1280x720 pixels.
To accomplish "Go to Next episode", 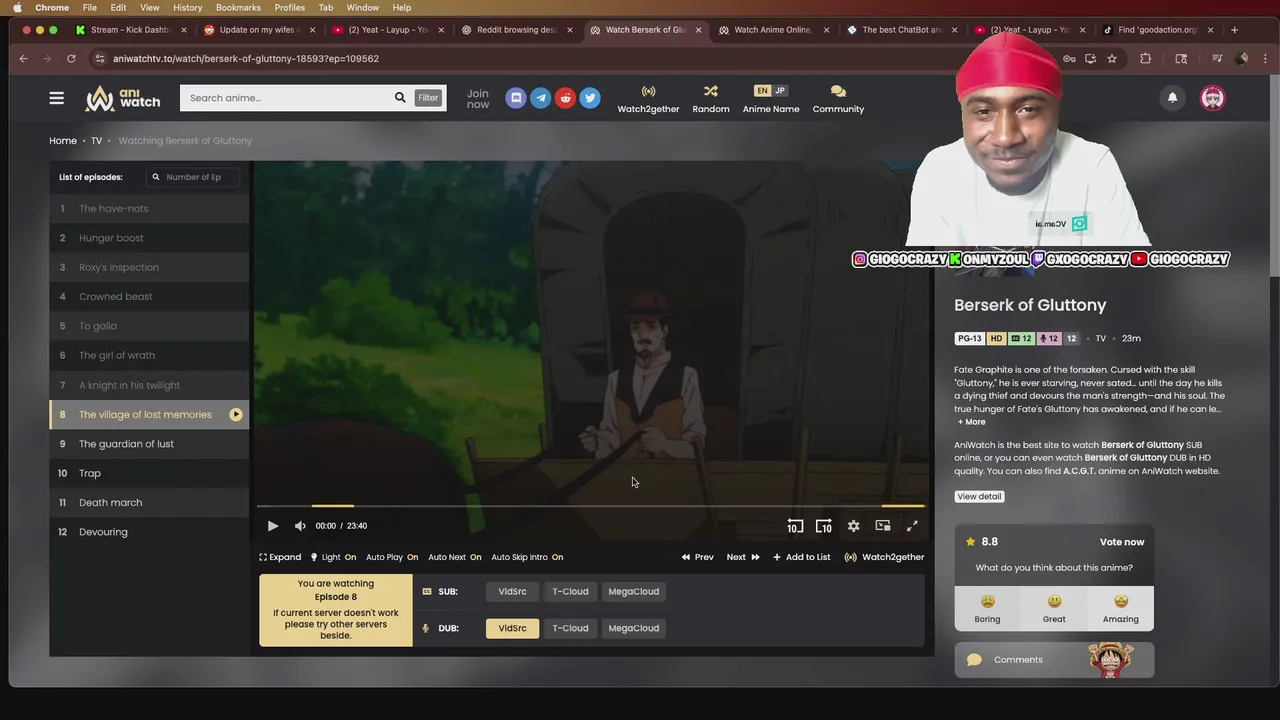I will click(743, 557).
